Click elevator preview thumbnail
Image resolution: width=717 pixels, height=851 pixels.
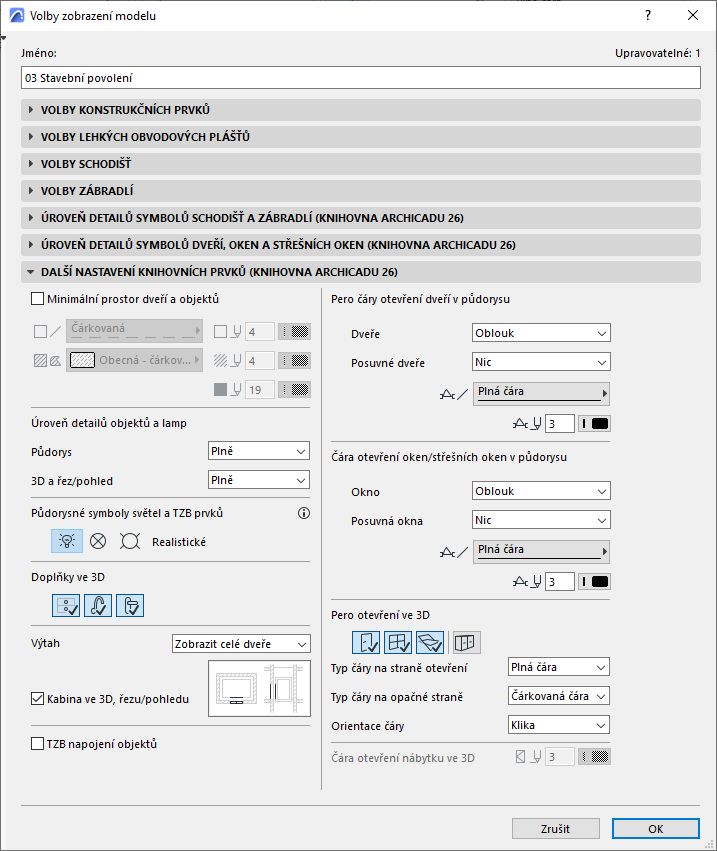pyautogui.click(x=259, y=688)
